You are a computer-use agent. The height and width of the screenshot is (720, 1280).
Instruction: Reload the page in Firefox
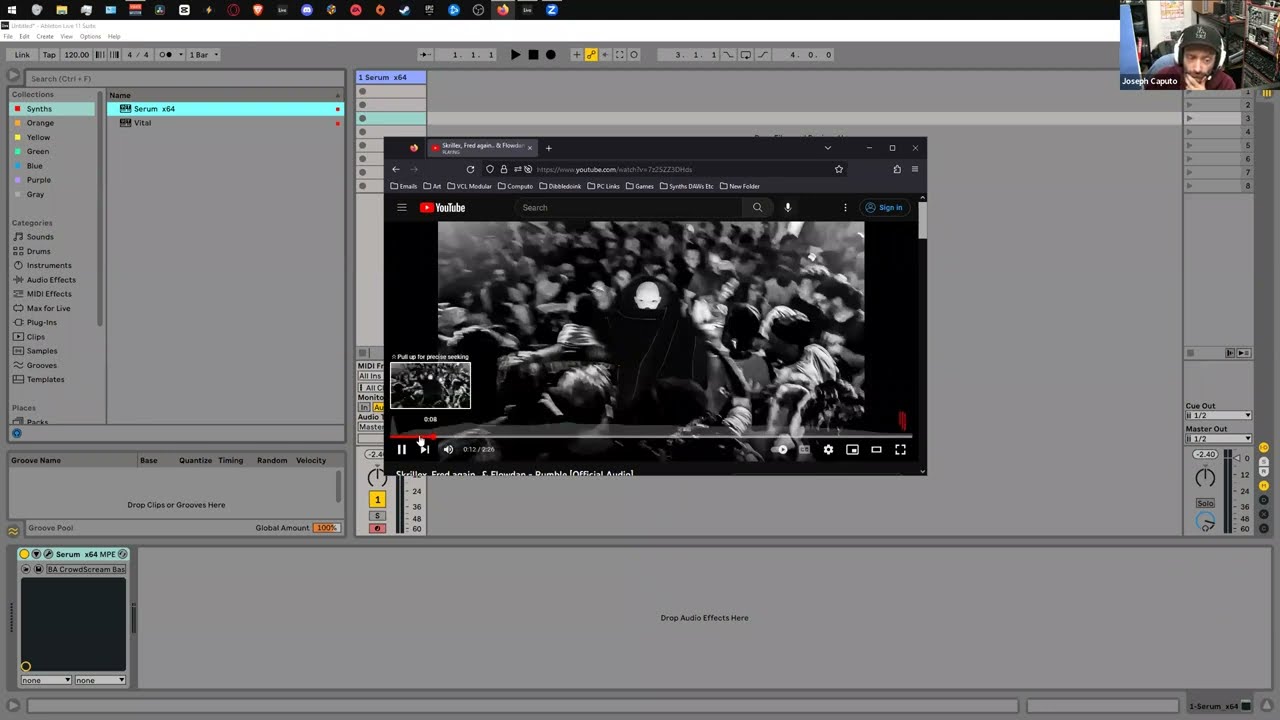pos(470,169)
